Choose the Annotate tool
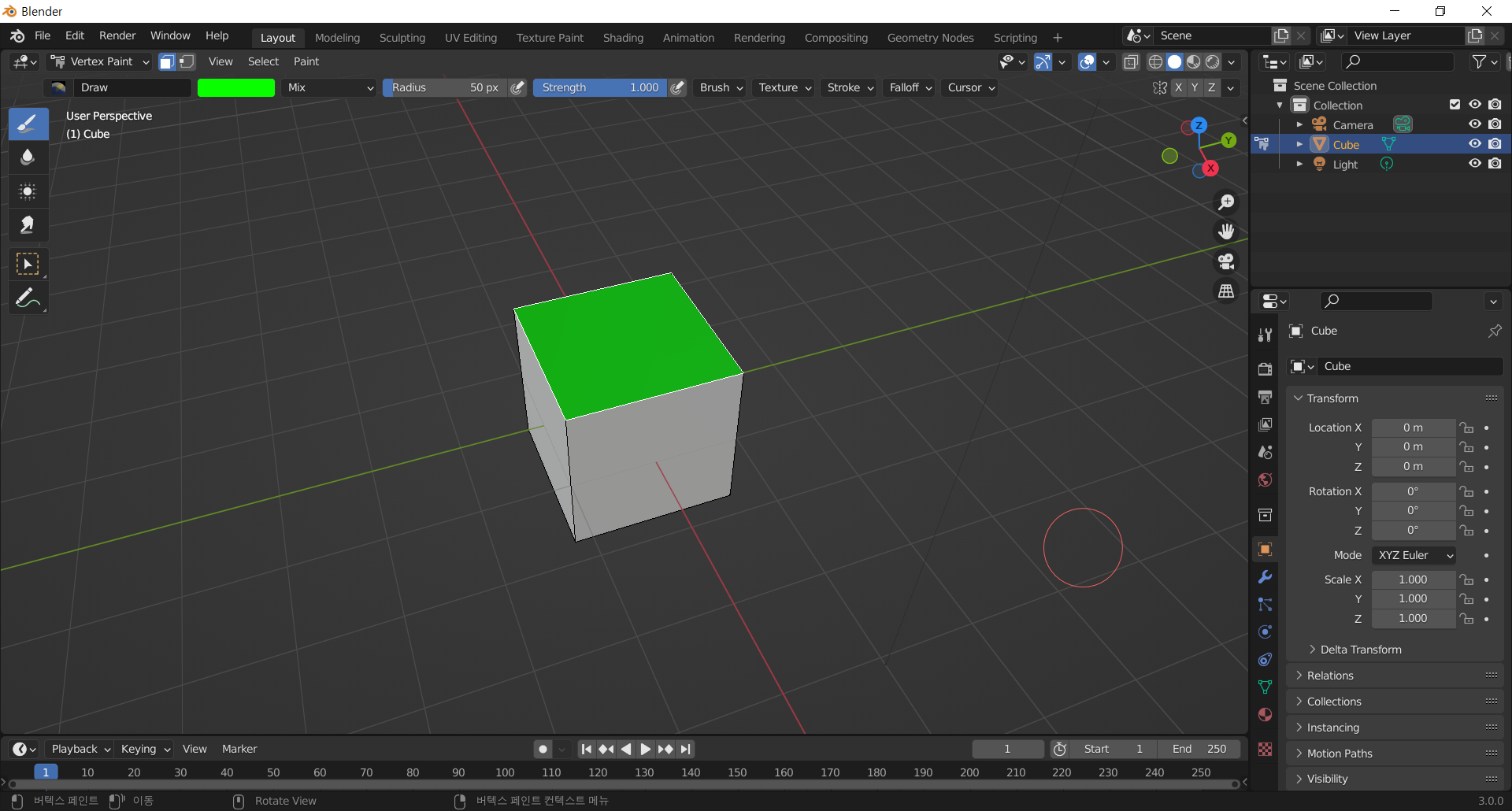Image resolution: width=1512 pixels, height=811 pixels. tap(28, 298)
